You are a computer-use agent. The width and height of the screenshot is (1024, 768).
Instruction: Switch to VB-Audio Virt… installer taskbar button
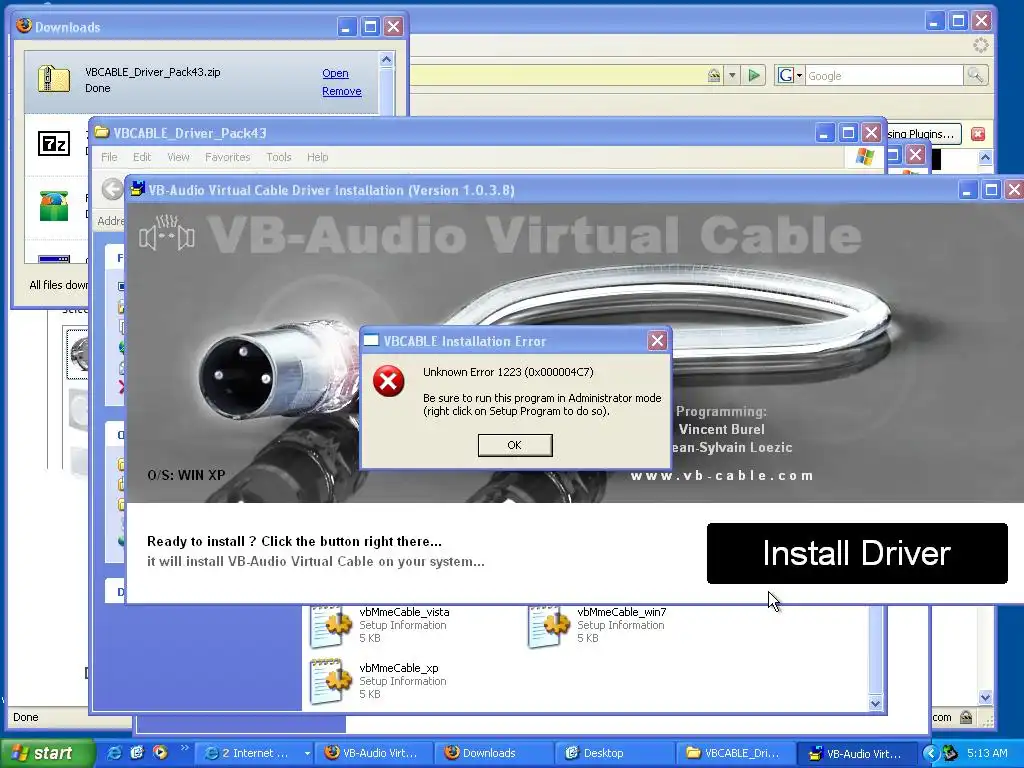point(856,753)
